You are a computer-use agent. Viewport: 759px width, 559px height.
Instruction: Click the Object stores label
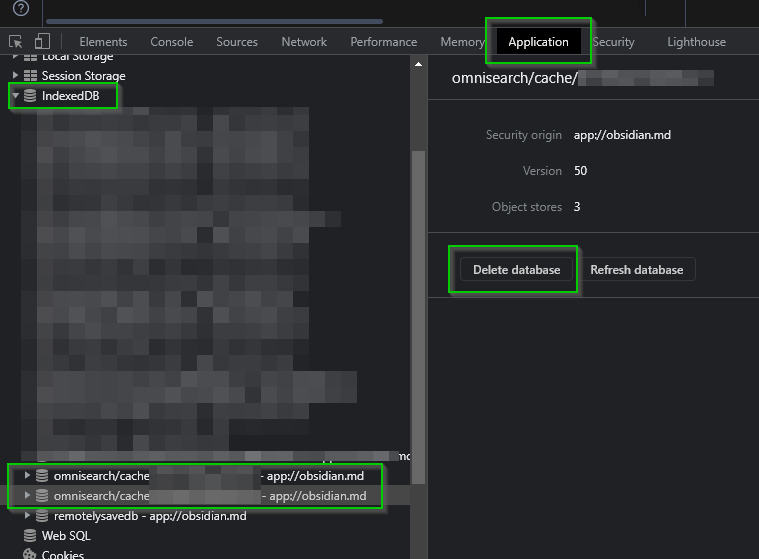[x=527, y=207]
